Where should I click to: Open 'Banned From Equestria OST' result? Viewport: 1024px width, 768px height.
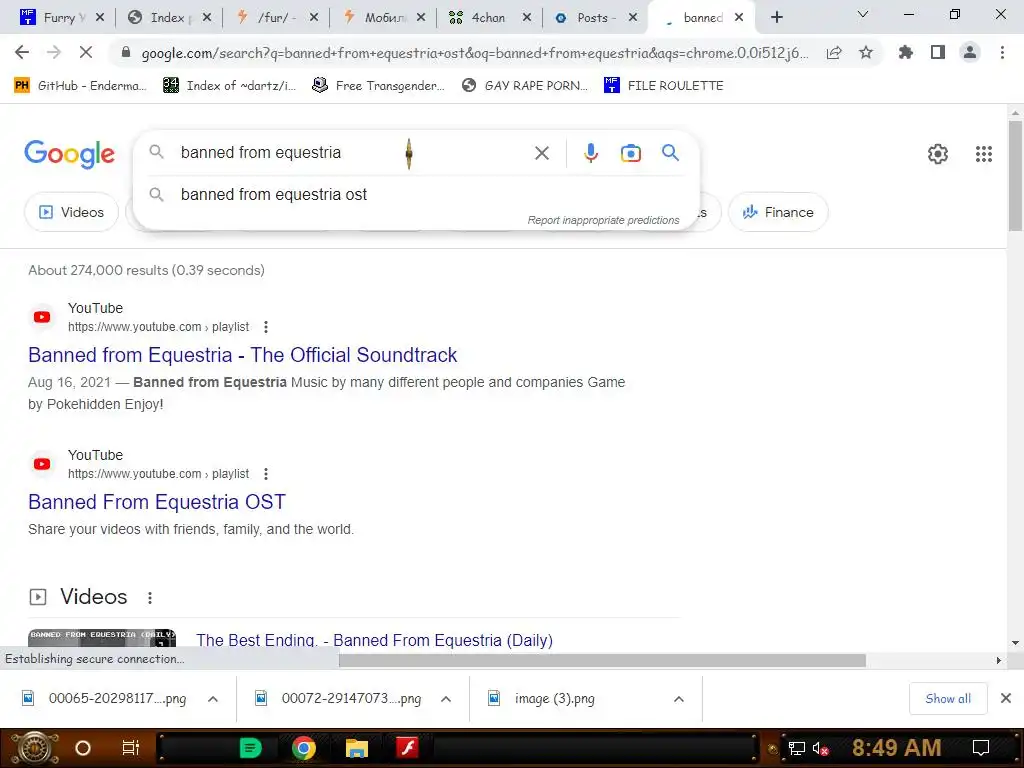pyautogui.click(x=157, y=502)
